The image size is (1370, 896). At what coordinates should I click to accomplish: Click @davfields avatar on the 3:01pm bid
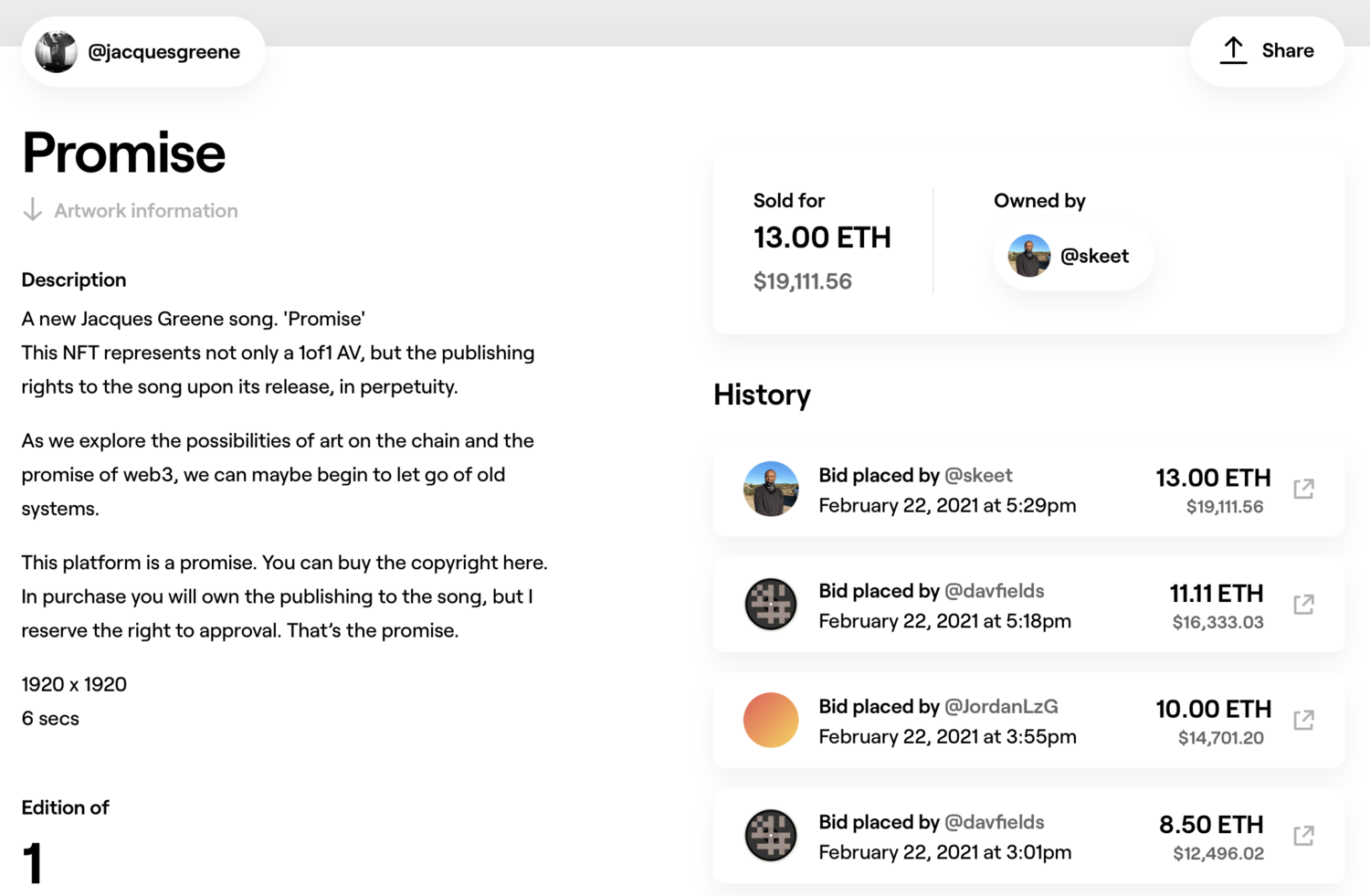pos(771,836)
